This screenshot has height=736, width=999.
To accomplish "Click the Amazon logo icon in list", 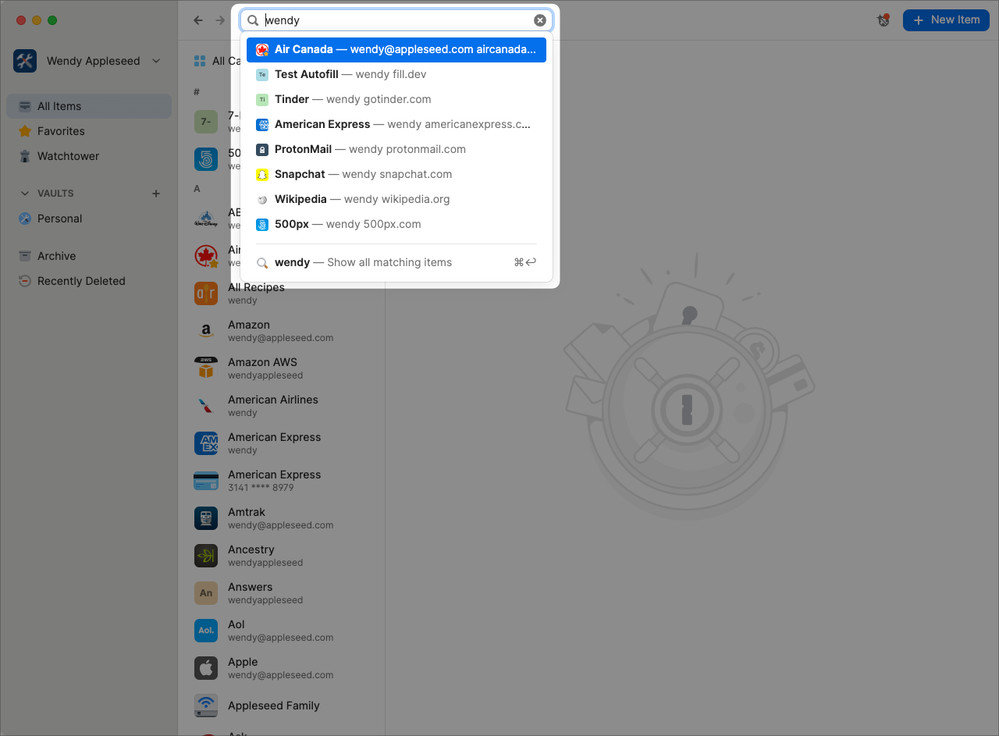I will tap(206, 331).
